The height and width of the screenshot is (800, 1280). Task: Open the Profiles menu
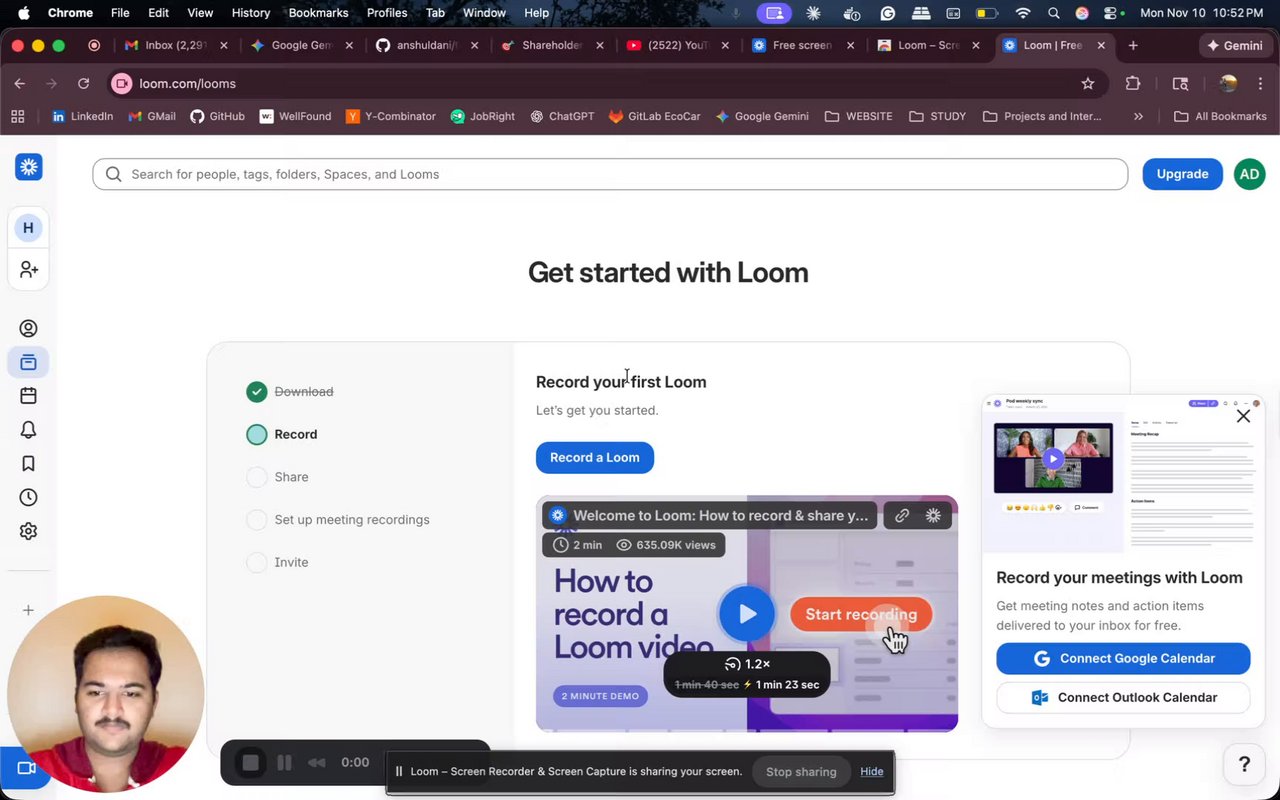[x=386, y=13]
